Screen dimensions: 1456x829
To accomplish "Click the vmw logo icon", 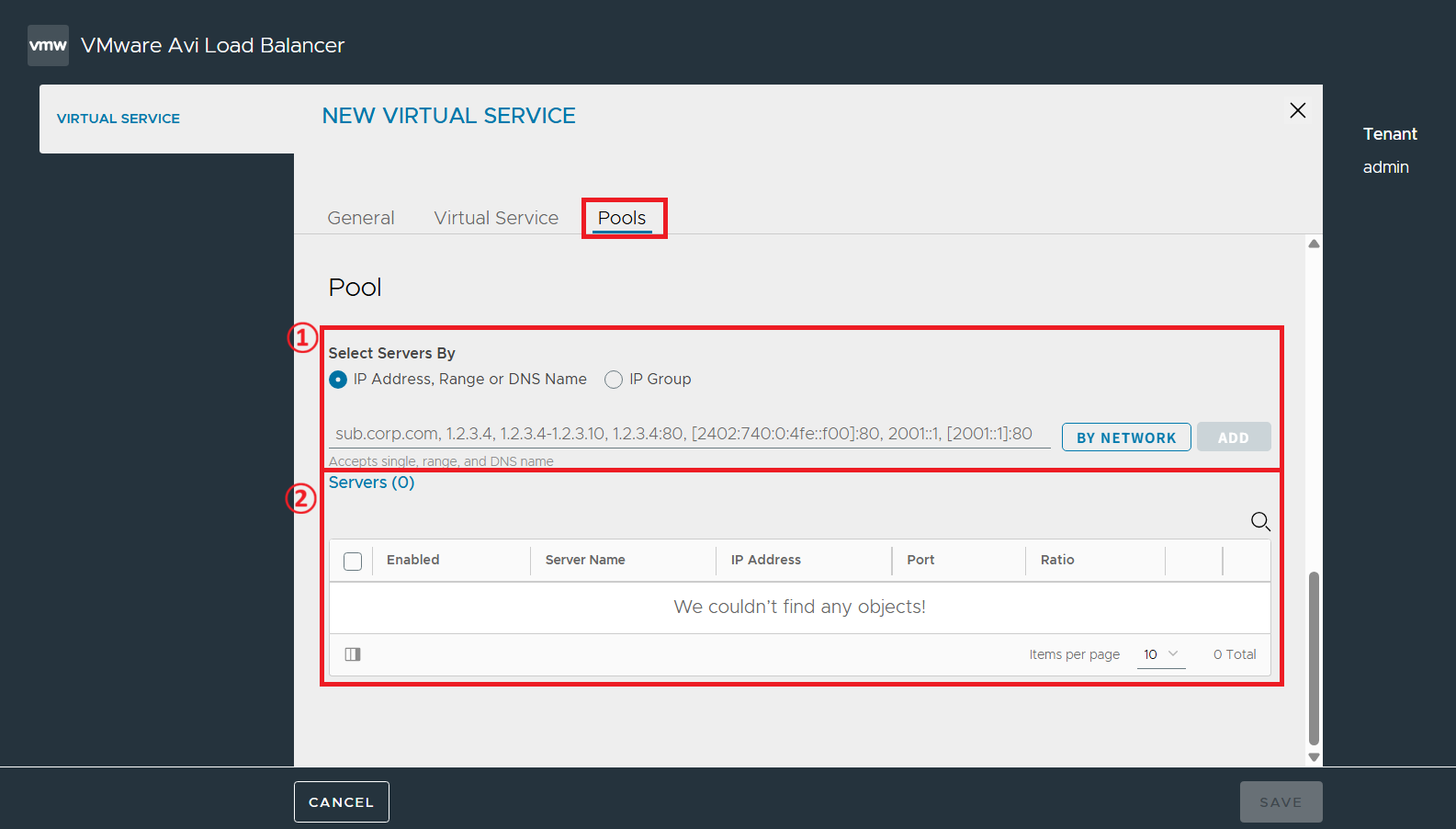I will click(48, 45).
